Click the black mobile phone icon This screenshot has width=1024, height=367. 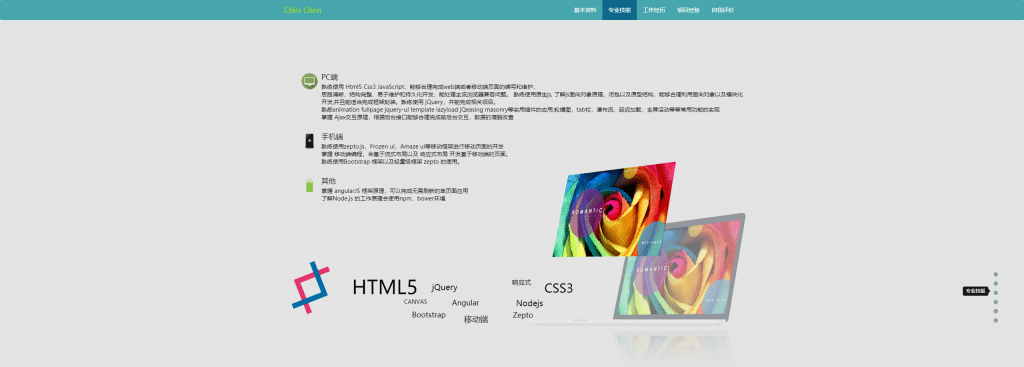point(309,141)
